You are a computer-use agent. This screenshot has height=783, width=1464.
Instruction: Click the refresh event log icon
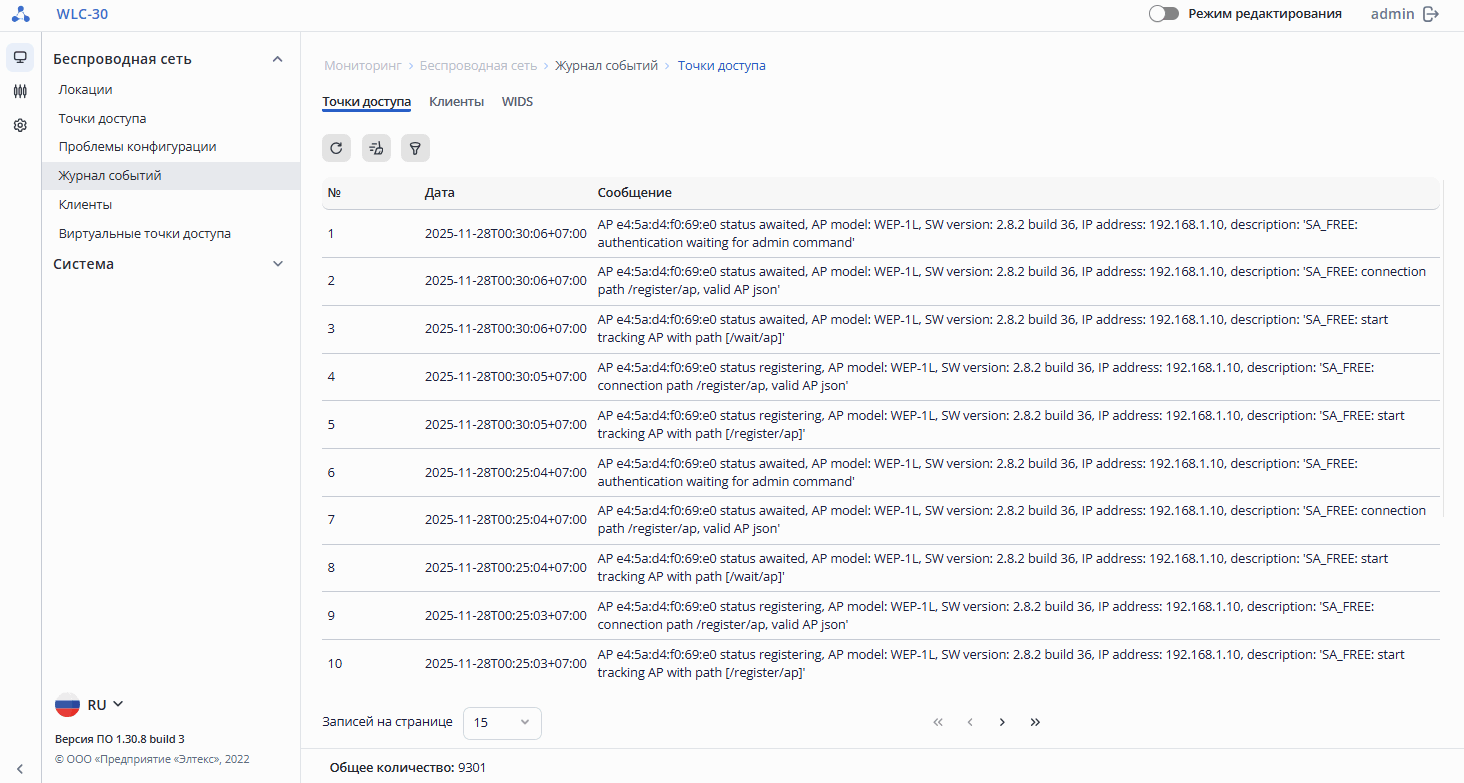336,148
